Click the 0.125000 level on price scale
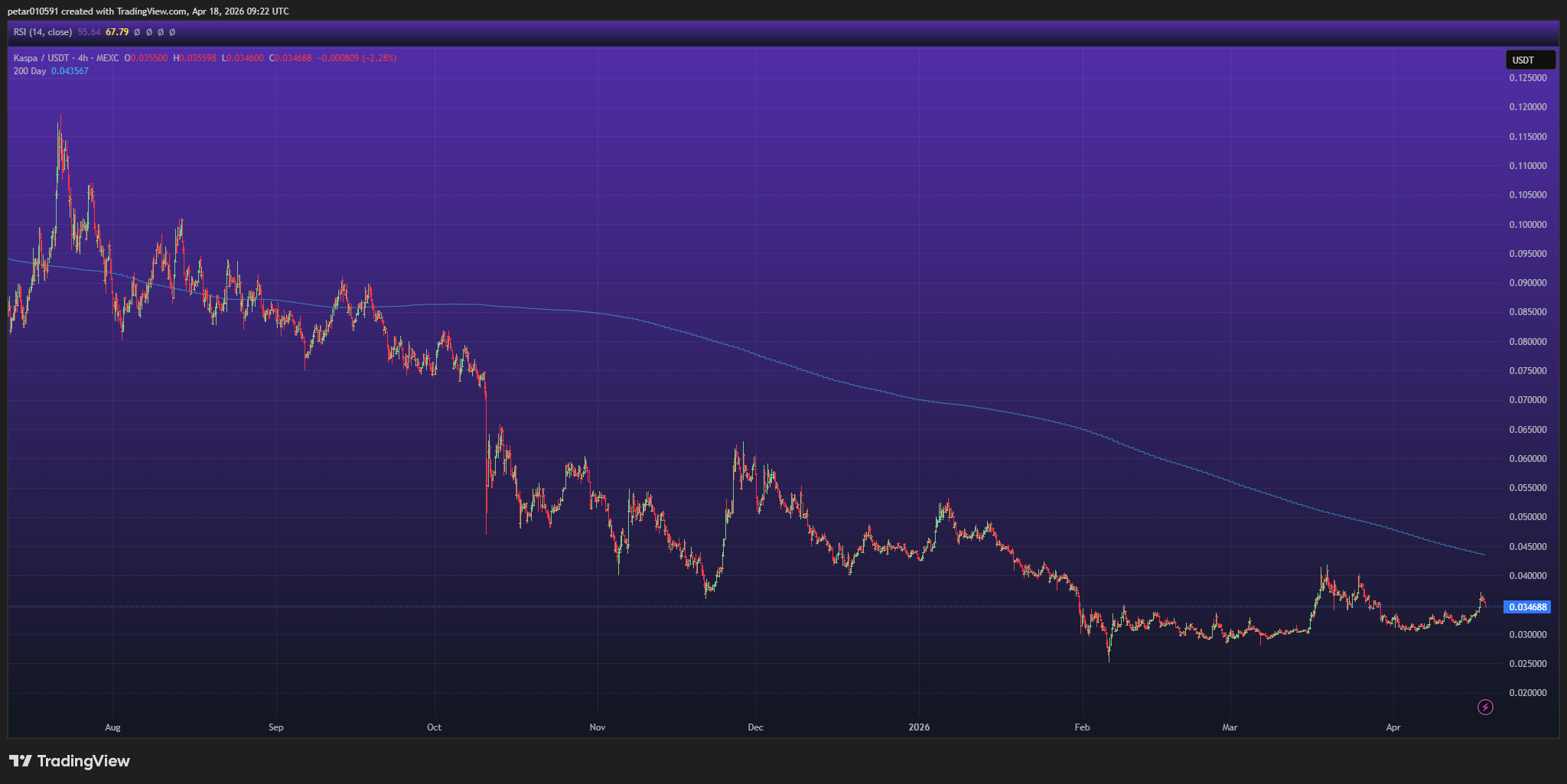The width and height of the screenshot is (1567, 784). click(1527, 78)
